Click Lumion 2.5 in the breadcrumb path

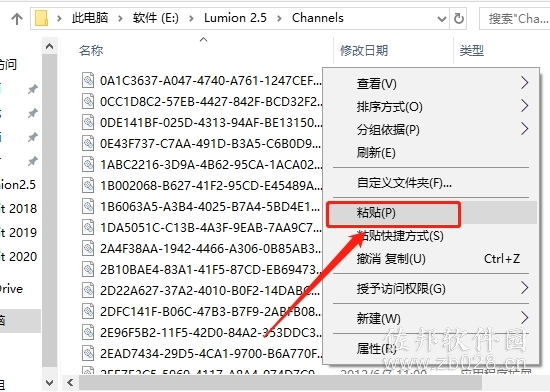235,18
